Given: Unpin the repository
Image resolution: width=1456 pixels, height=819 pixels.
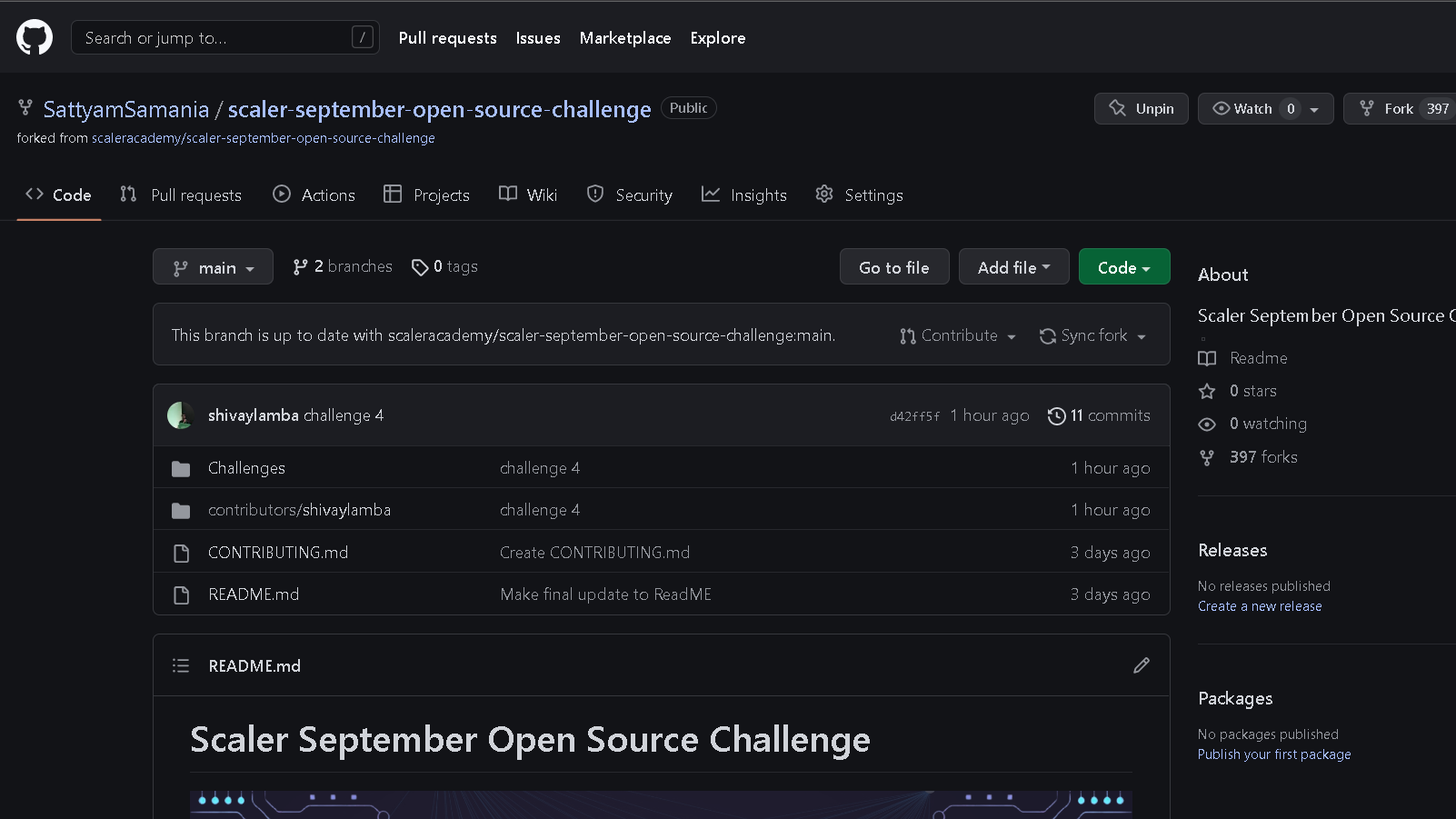Looking at the screenshot, I should pyautogui.click(x=1141, y=108).
